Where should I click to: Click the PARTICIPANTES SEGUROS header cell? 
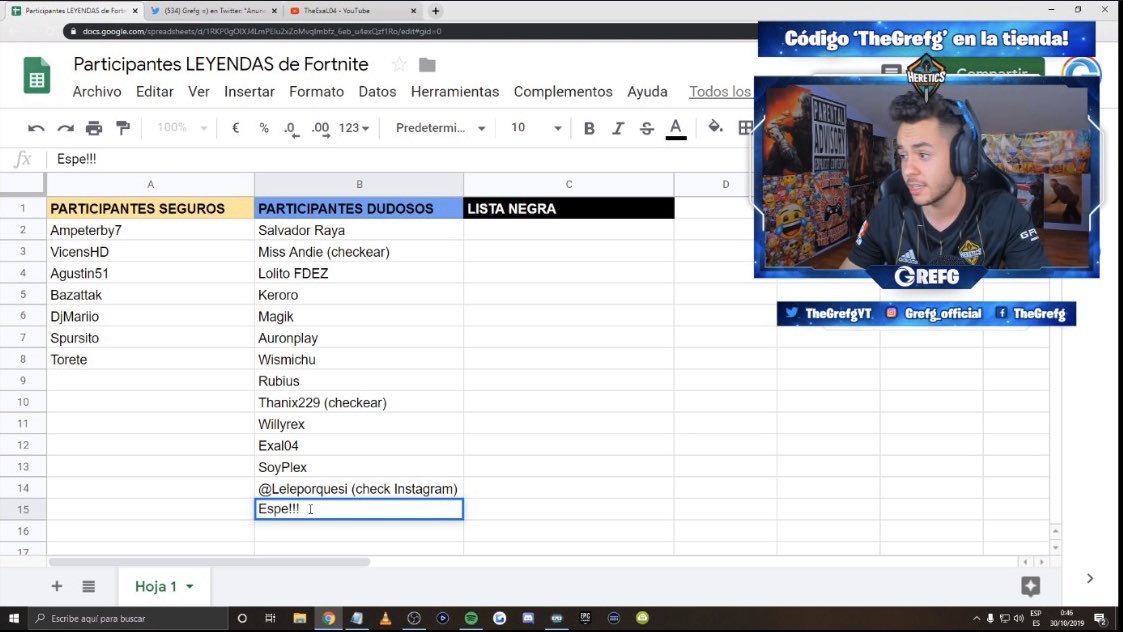pos(150,209)
